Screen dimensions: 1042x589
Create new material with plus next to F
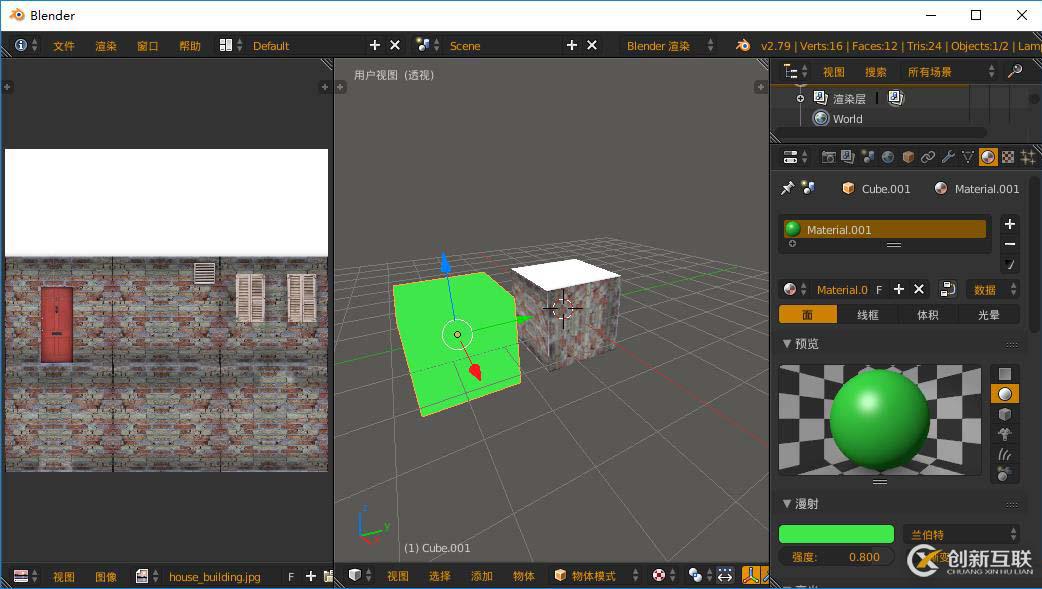pos(898,289)
